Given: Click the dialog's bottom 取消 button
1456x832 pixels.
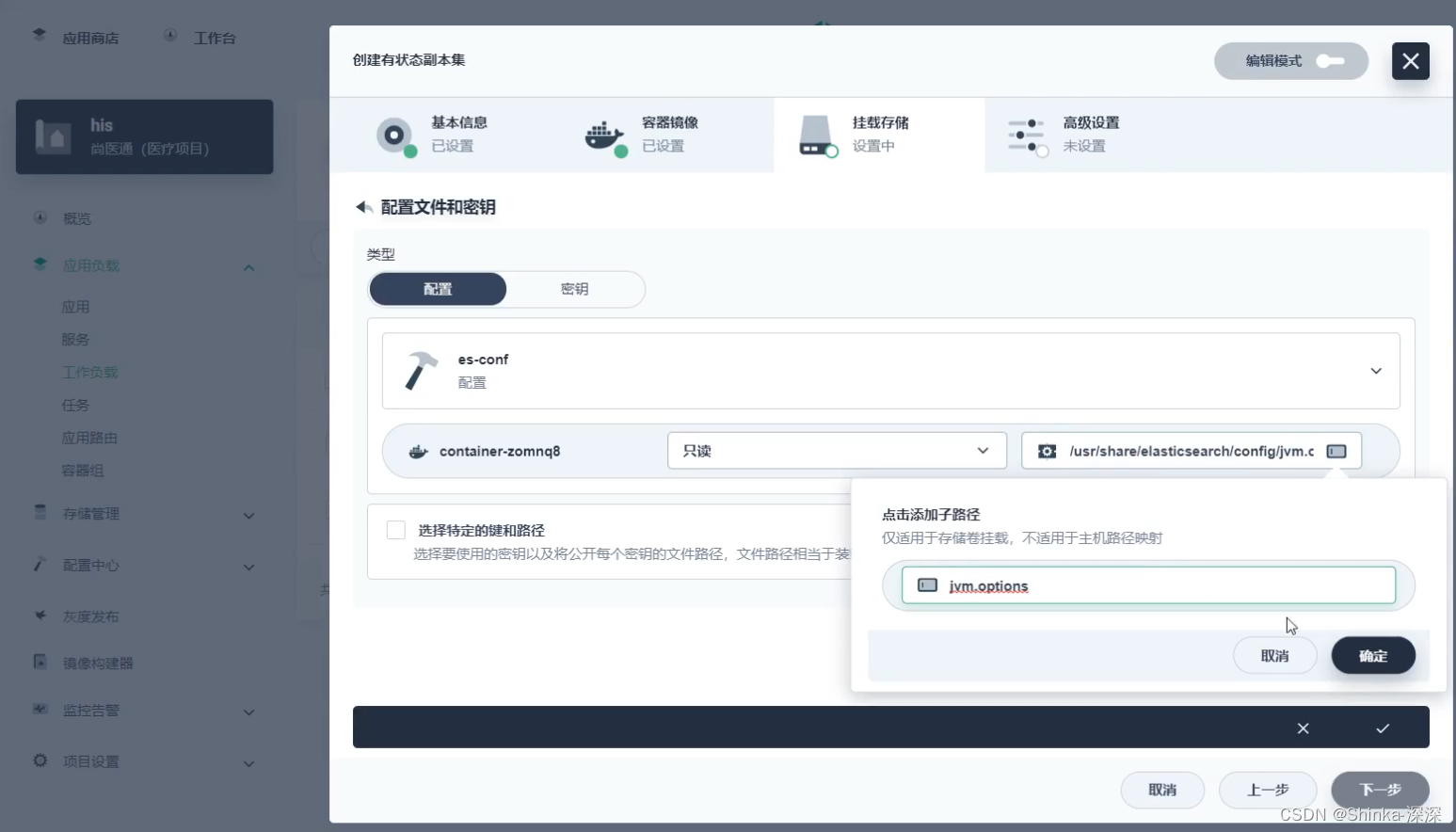Looking at the screenshot, I should [x=1162, y=791].
